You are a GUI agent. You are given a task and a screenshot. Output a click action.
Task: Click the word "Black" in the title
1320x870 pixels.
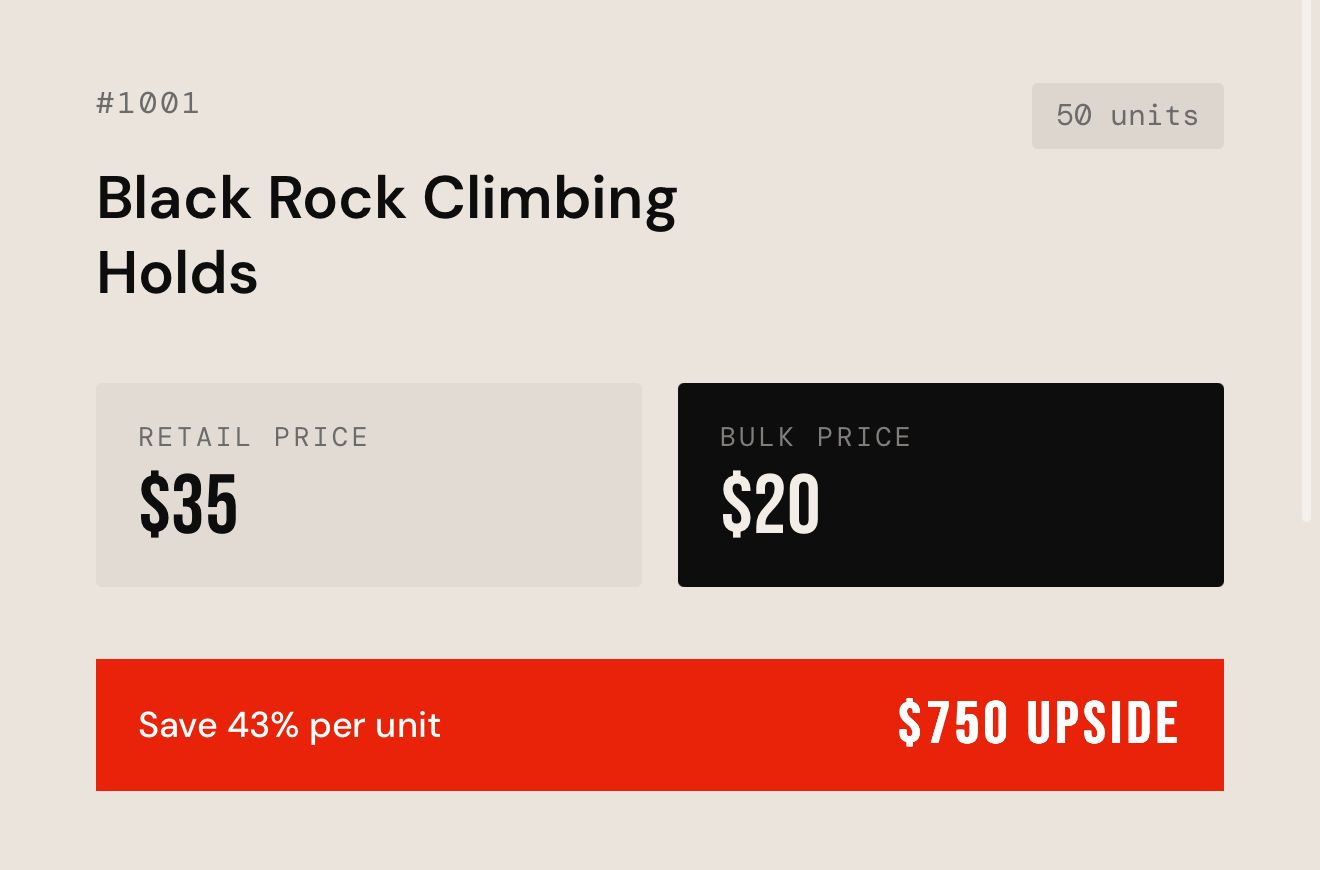click(173, 198)
